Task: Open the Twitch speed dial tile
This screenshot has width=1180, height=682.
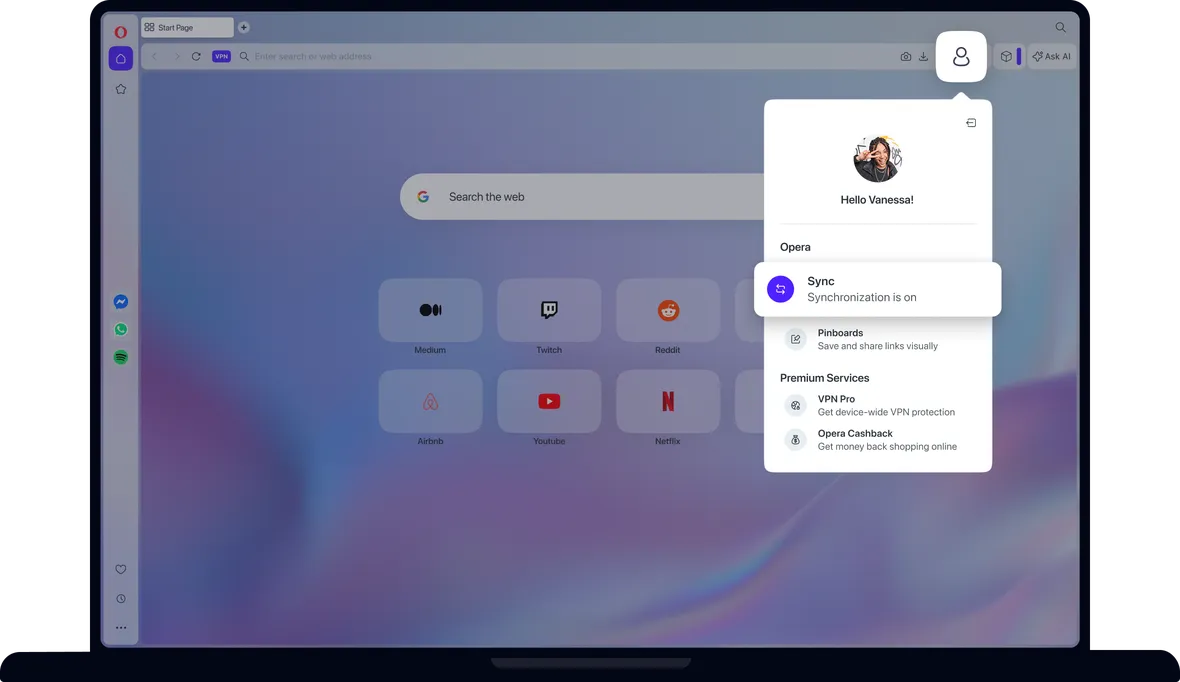Action: coord(549,310)
